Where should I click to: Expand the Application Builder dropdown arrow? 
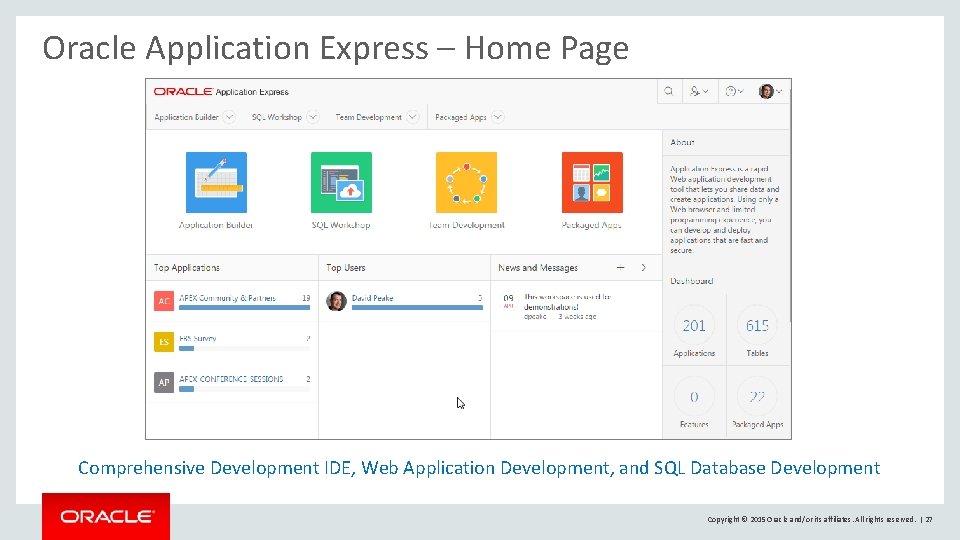pyautogui.click(x=229, y=117)
